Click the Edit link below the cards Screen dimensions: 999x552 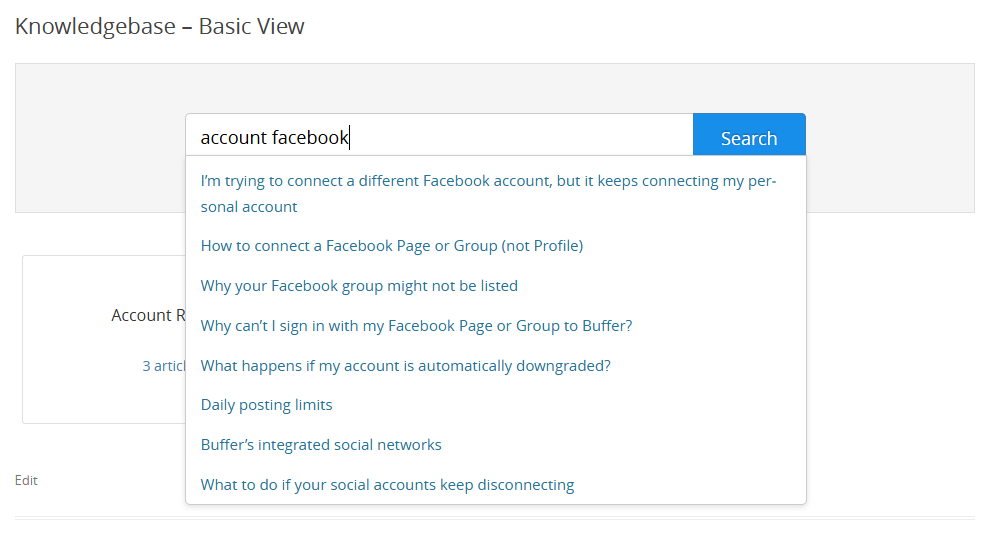pyautogui.click(x=26, y=481)
